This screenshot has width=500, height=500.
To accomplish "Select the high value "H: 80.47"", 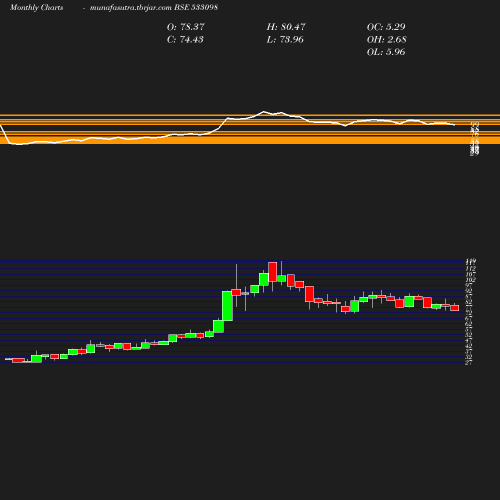I will pos(286,27).
